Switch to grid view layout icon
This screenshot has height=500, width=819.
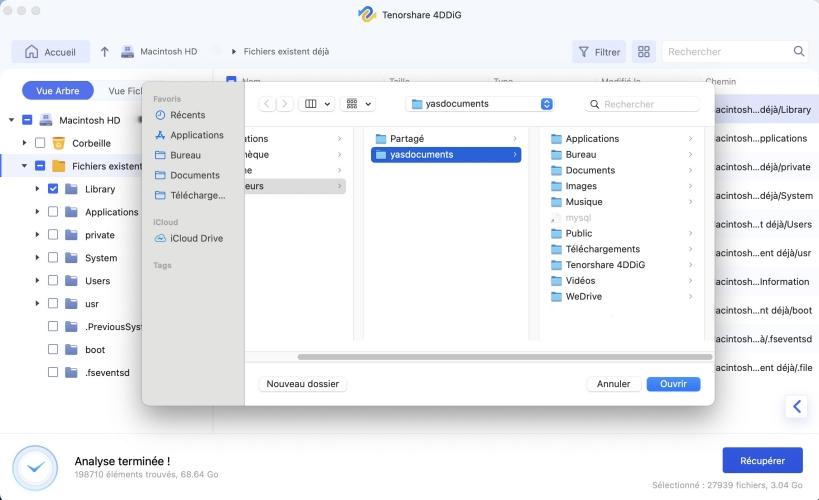coord(643,52)
